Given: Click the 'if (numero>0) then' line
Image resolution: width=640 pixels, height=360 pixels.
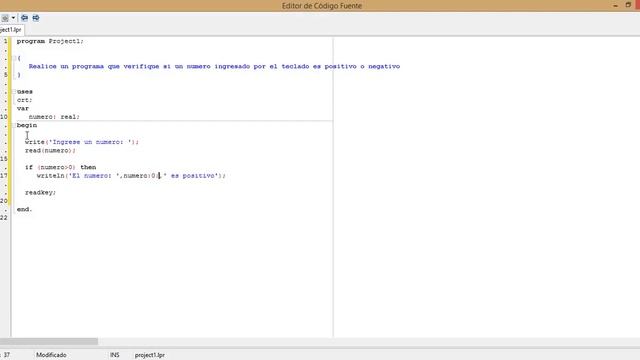Looking at the screenshot, I should pyautogui.click(x=60, y=167).
